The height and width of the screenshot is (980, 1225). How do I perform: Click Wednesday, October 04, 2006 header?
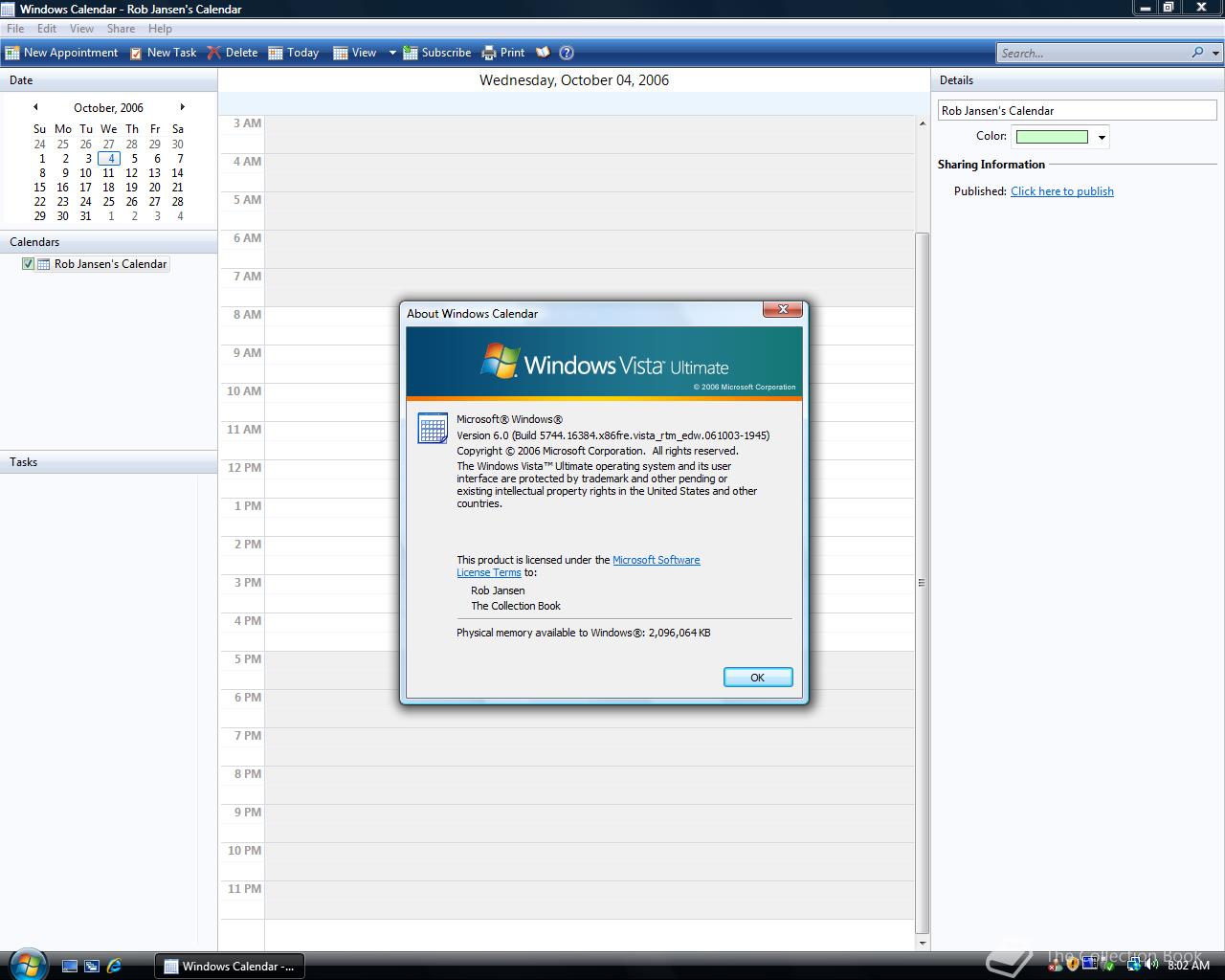coord(574,80)
